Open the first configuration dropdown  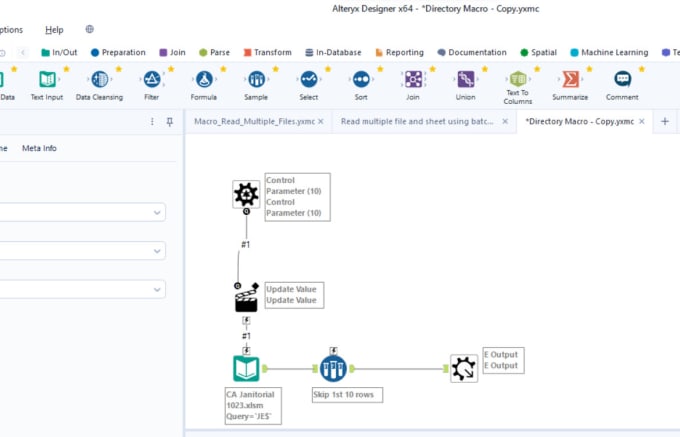coord(82,212)
